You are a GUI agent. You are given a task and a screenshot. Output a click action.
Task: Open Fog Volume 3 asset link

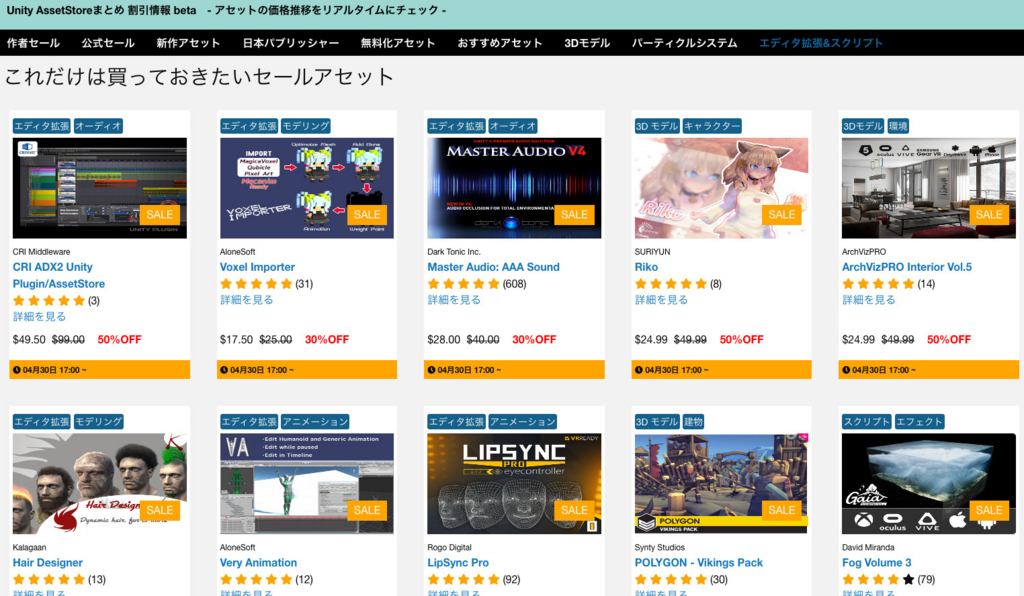(876, 563)
